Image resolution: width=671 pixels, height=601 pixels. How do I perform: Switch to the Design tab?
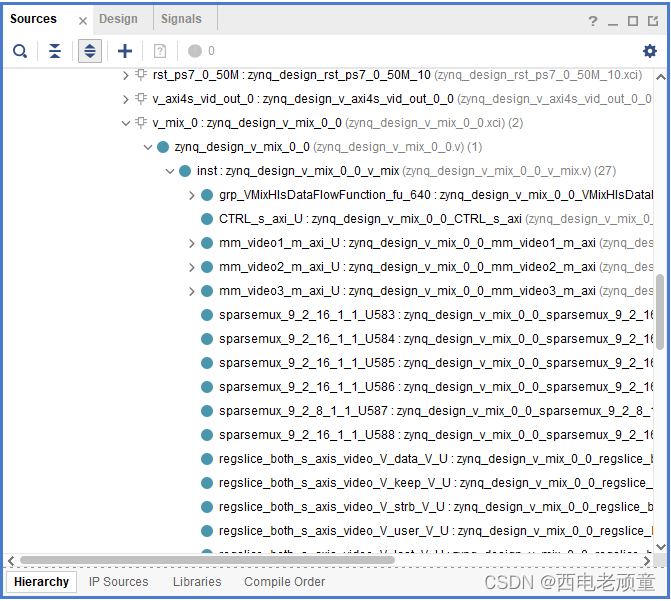coord(119,19)
